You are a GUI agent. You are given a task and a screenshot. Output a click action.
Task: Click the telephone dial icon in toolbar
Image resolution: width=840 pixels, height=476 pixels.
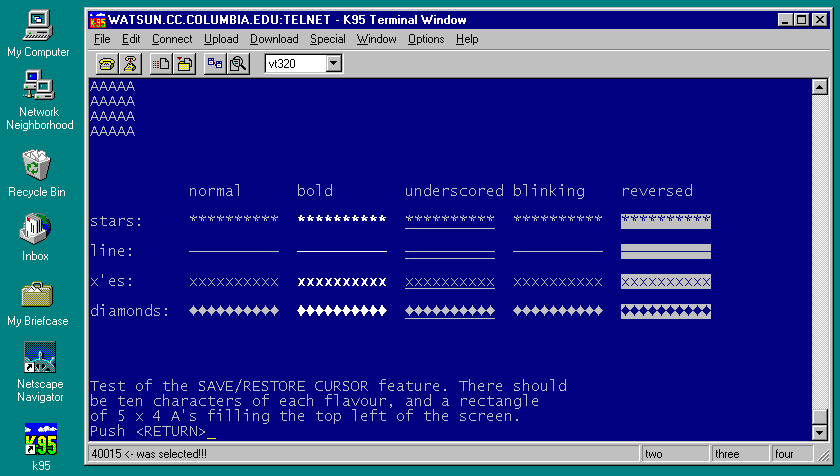(106, 64)
